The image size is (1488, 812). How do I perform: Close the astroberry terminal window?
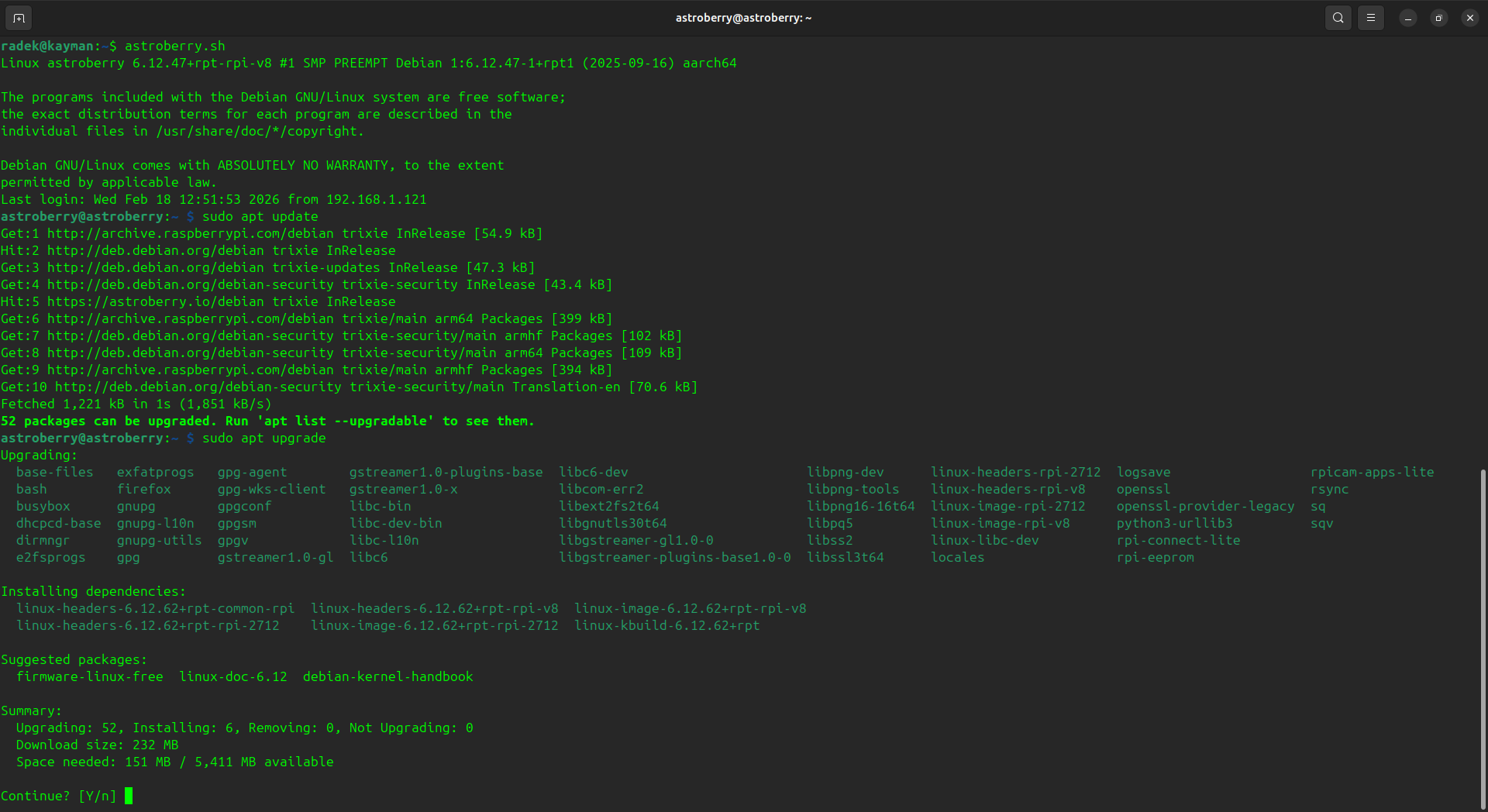pyautogui.click(x=1469, y=18)
